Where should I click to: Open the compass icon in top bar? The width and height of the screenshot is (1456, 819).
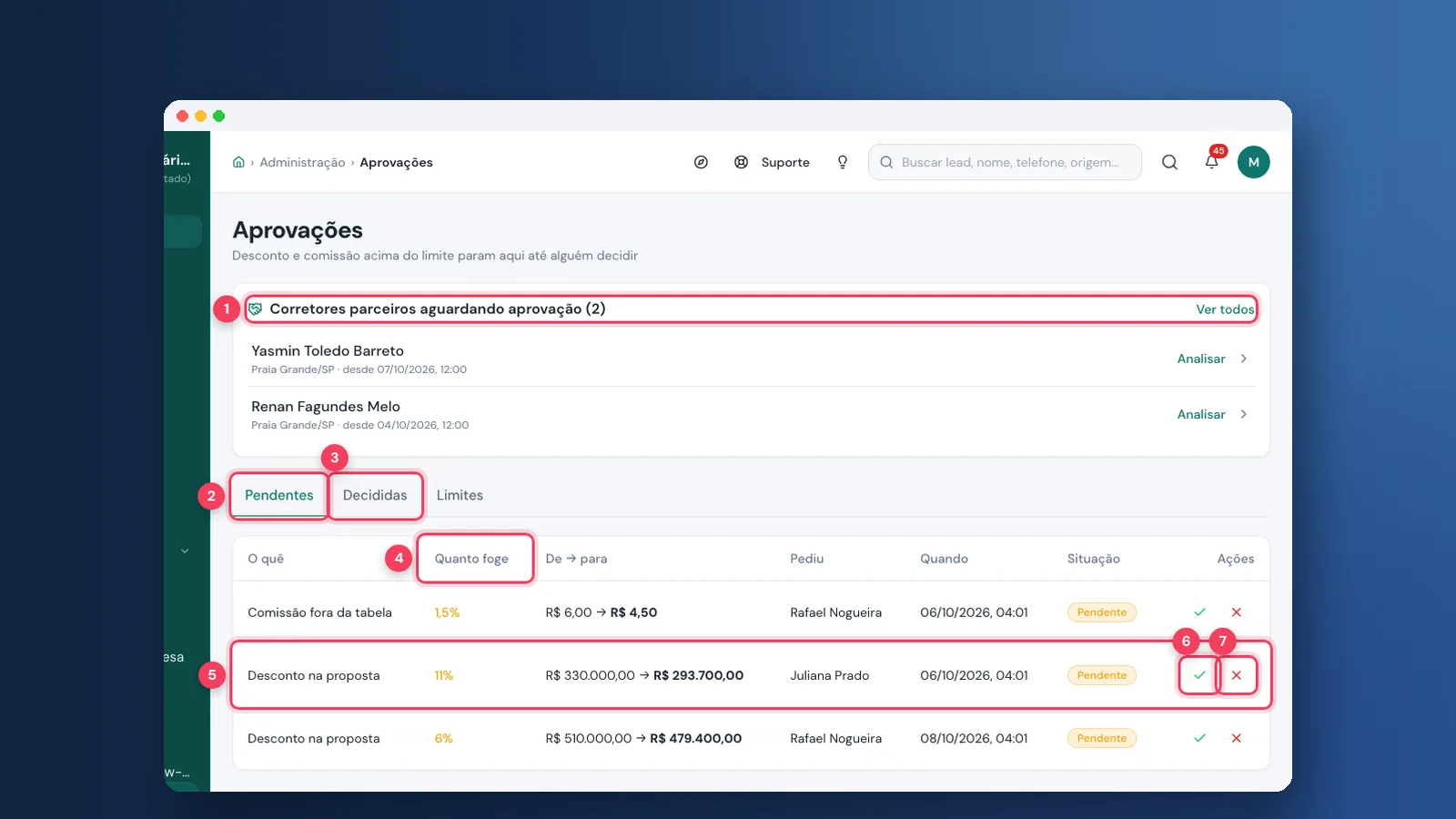click(701, 162)
